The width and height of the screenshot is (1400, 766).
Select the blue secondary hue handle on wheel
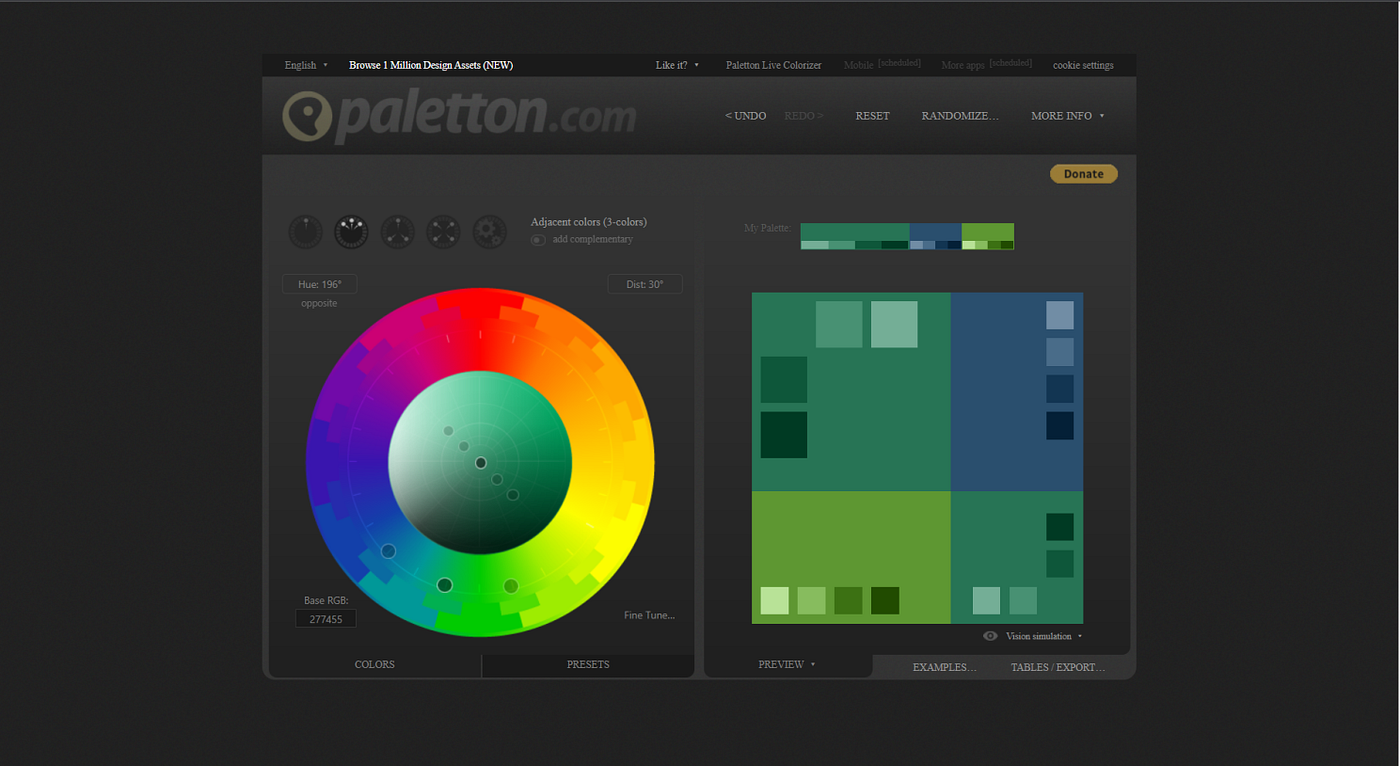coord(388,551)
